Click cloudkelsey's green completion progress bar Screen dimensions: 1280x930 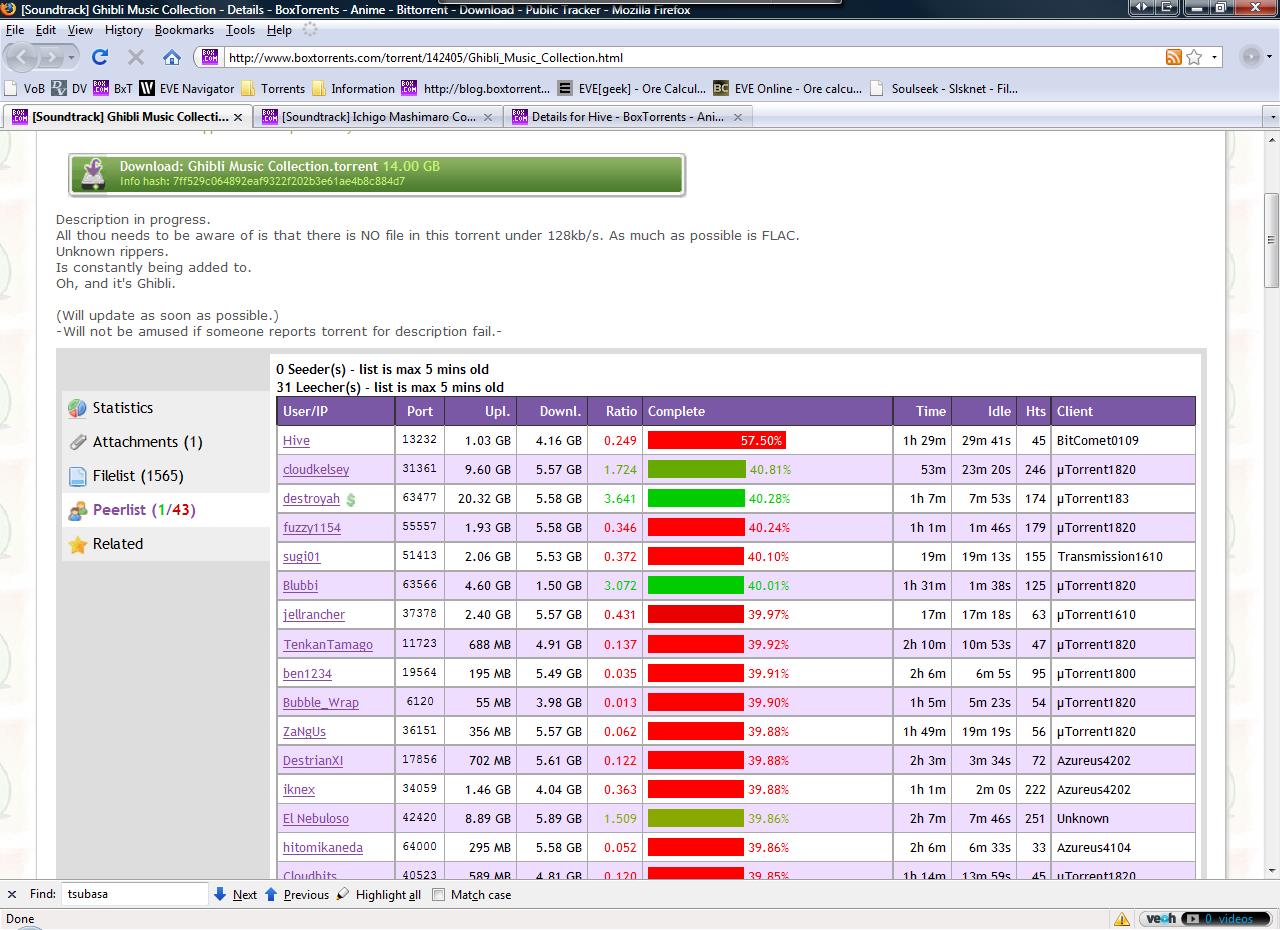coord(696,469)
